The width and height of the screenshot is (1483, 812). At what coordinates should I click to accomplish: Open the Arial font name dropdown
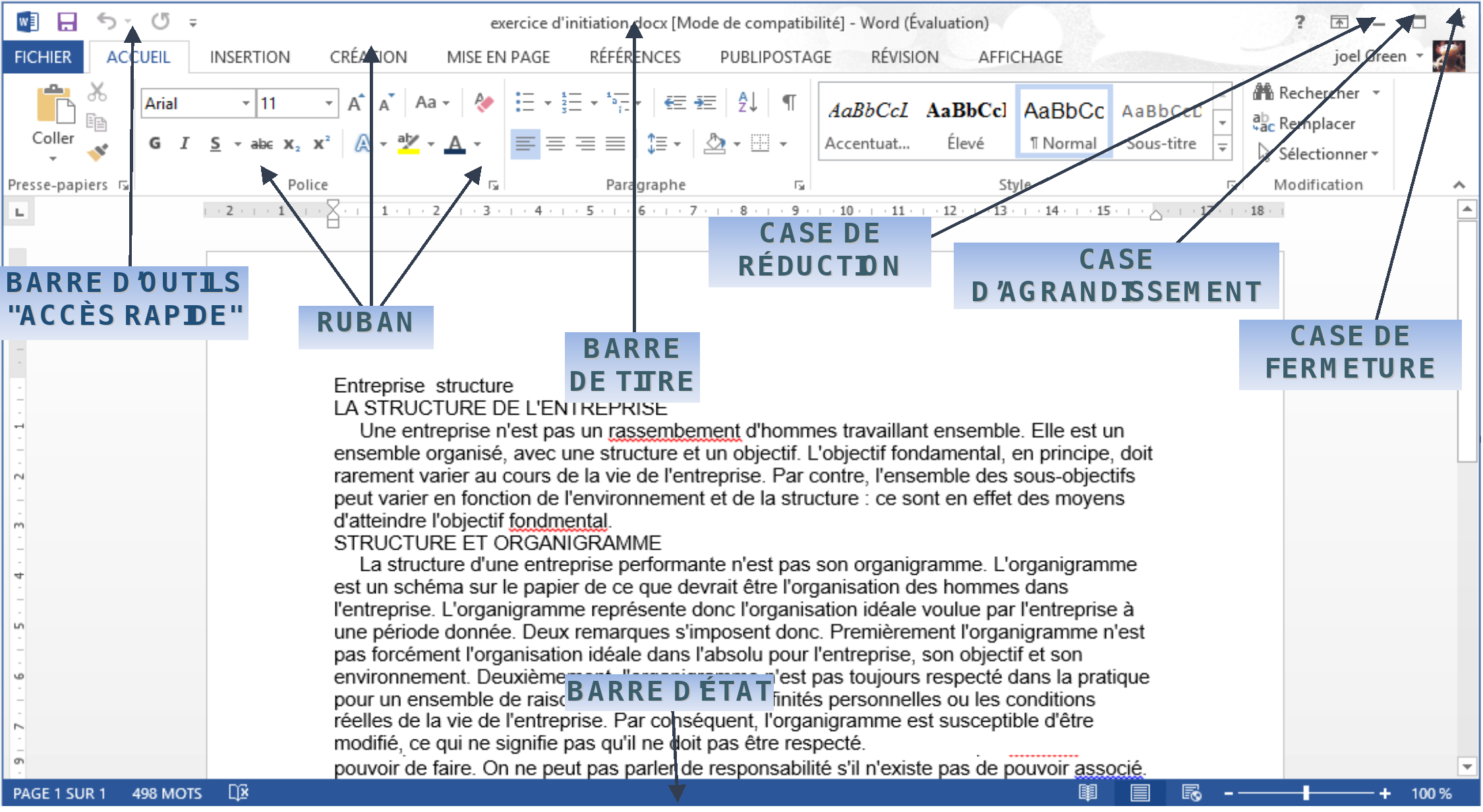tap(245, 103)
